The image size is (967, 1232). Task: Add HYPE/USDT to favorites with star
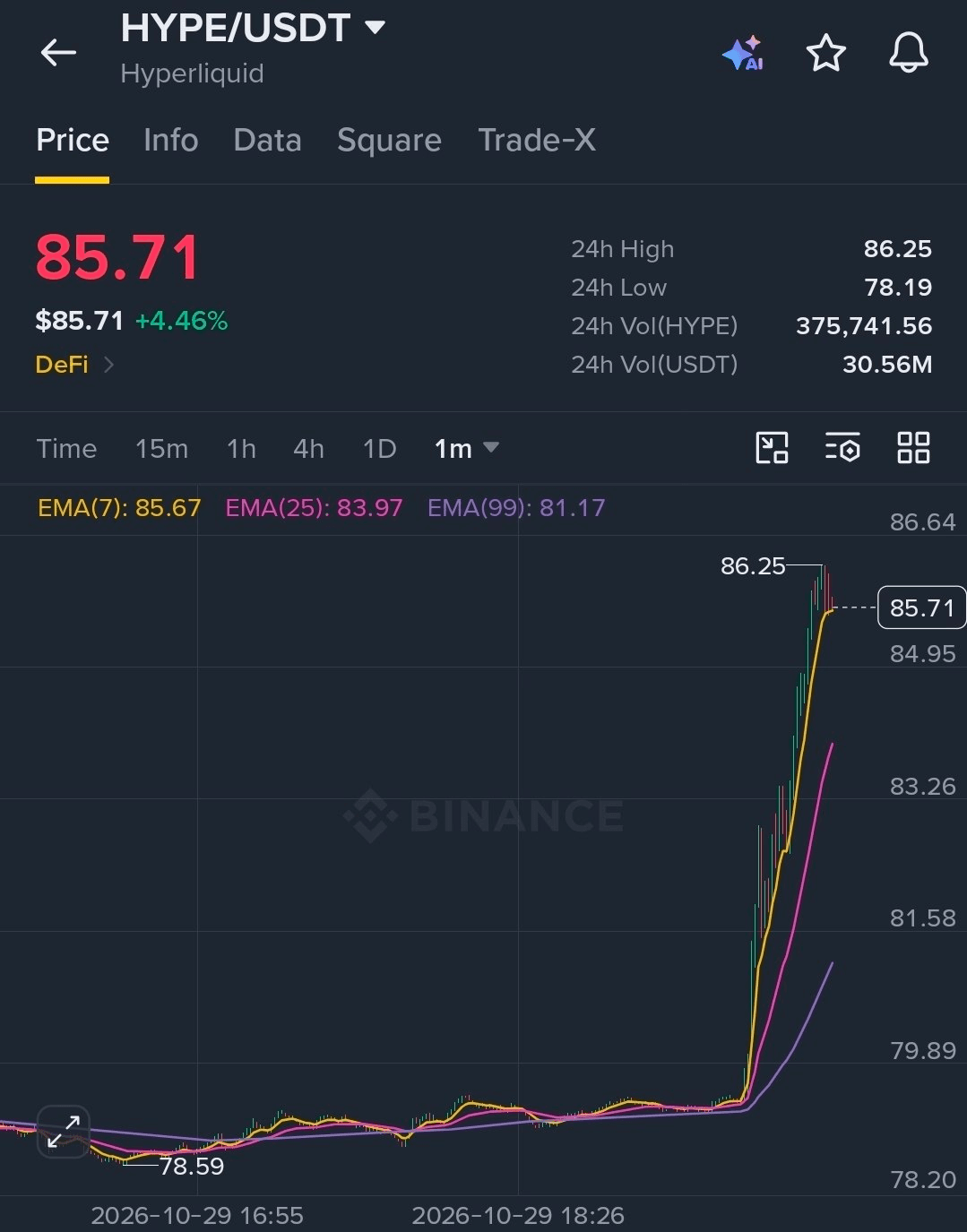tap(825, 53)
